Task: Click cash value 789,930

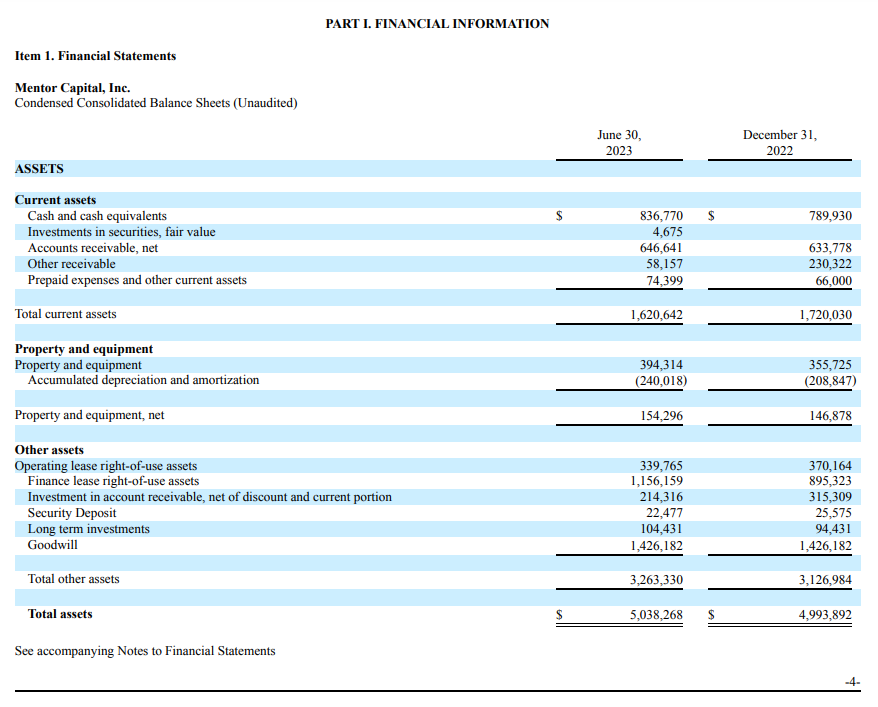Action: pyautogui.click(x=830, y=216)
